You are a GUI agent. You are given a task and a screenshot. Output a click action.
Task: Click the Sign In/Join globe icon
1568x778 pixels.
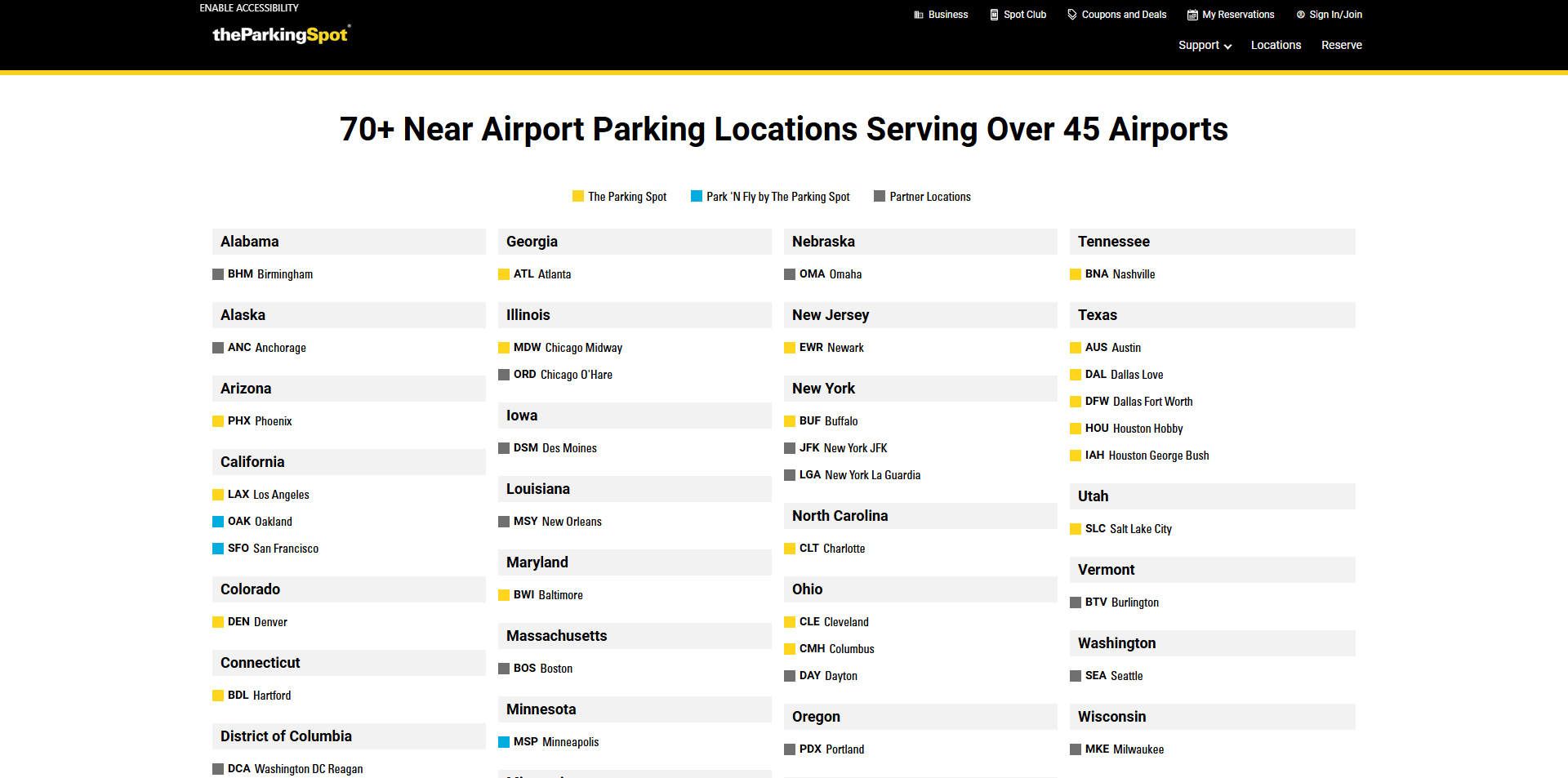coord(1299,14)
